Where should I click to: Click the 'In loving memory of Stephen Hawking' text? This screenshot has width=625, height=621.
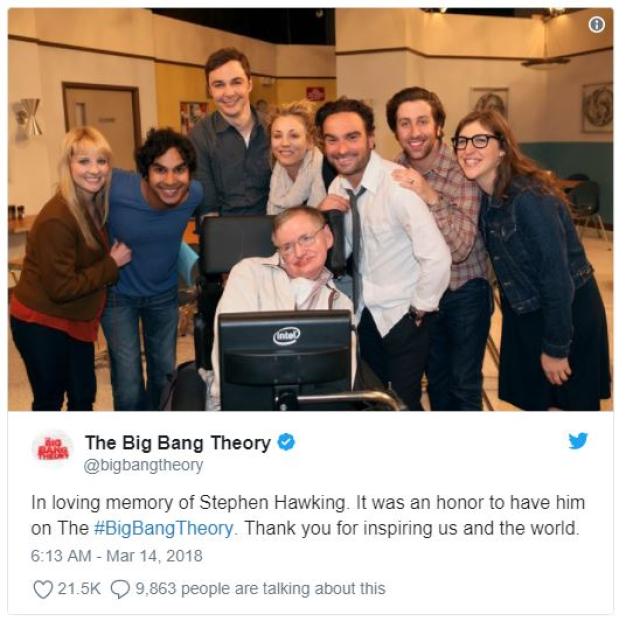click(189, 503)
